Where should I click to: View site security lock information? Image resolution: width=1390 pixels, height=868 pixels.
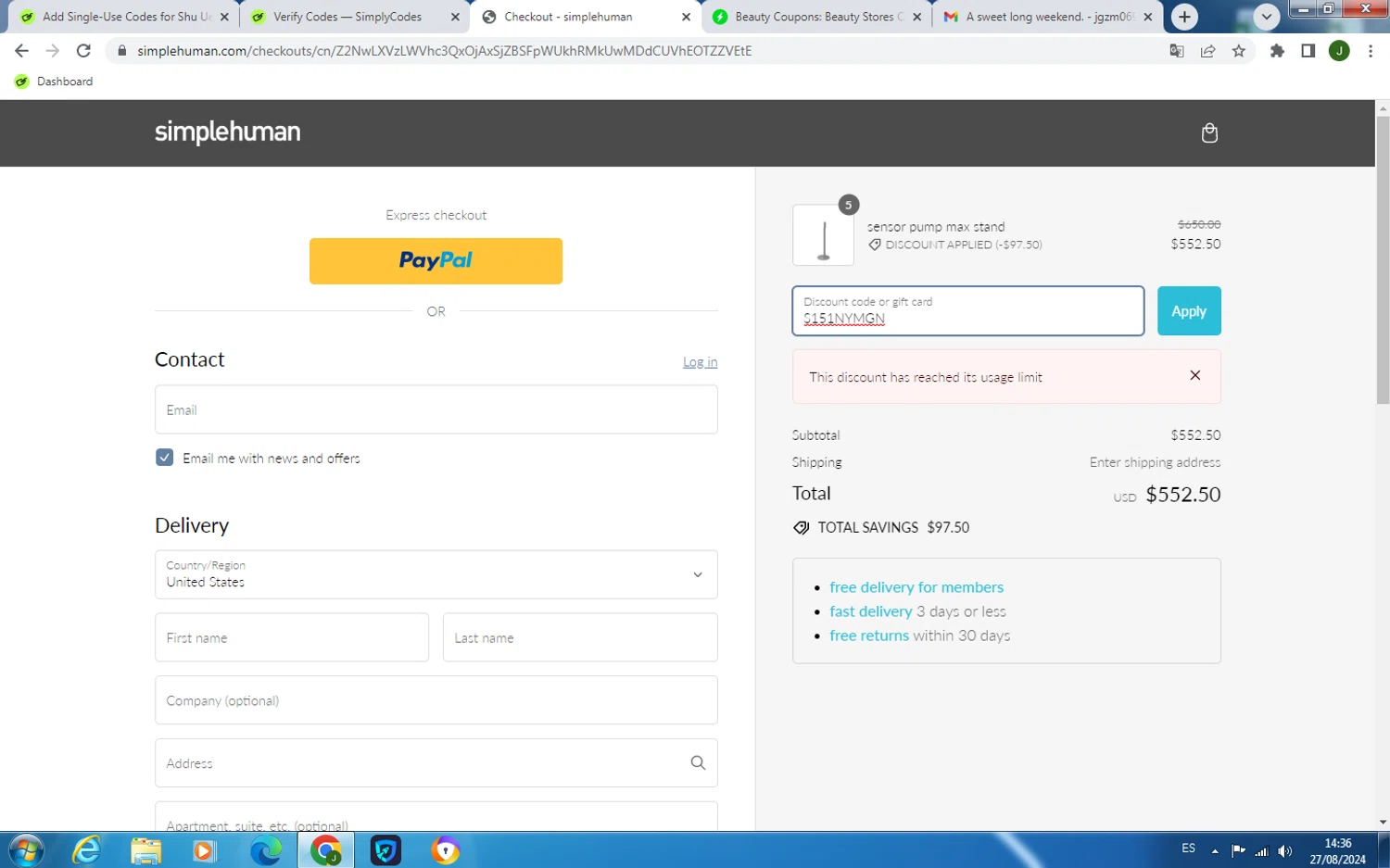click(121, 51)
